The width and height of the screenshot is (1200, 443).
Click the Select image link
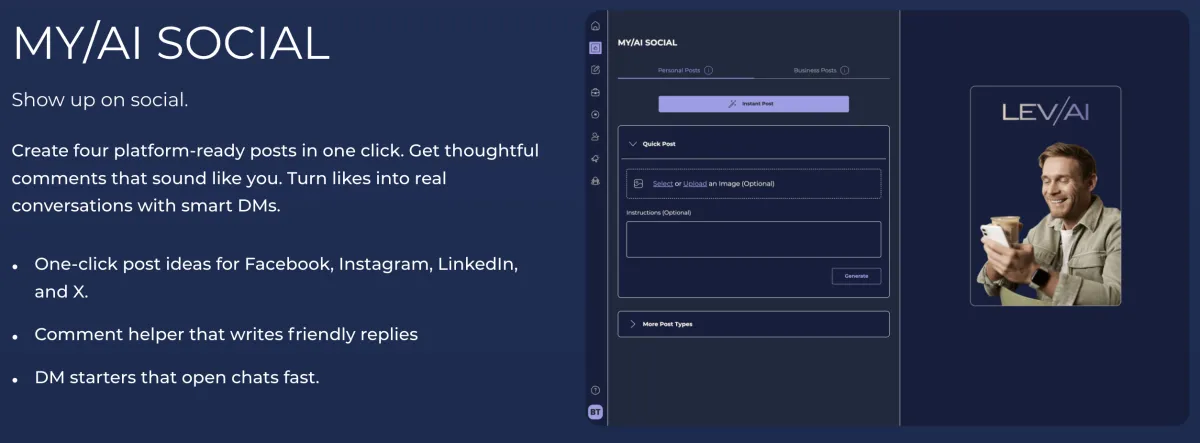tap(663, 184)
